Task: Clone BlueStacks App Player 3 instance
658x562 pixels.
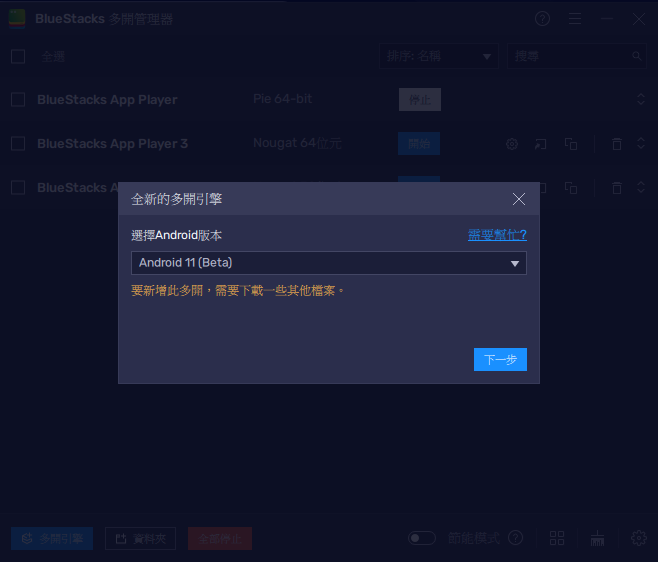Action: 571,144
